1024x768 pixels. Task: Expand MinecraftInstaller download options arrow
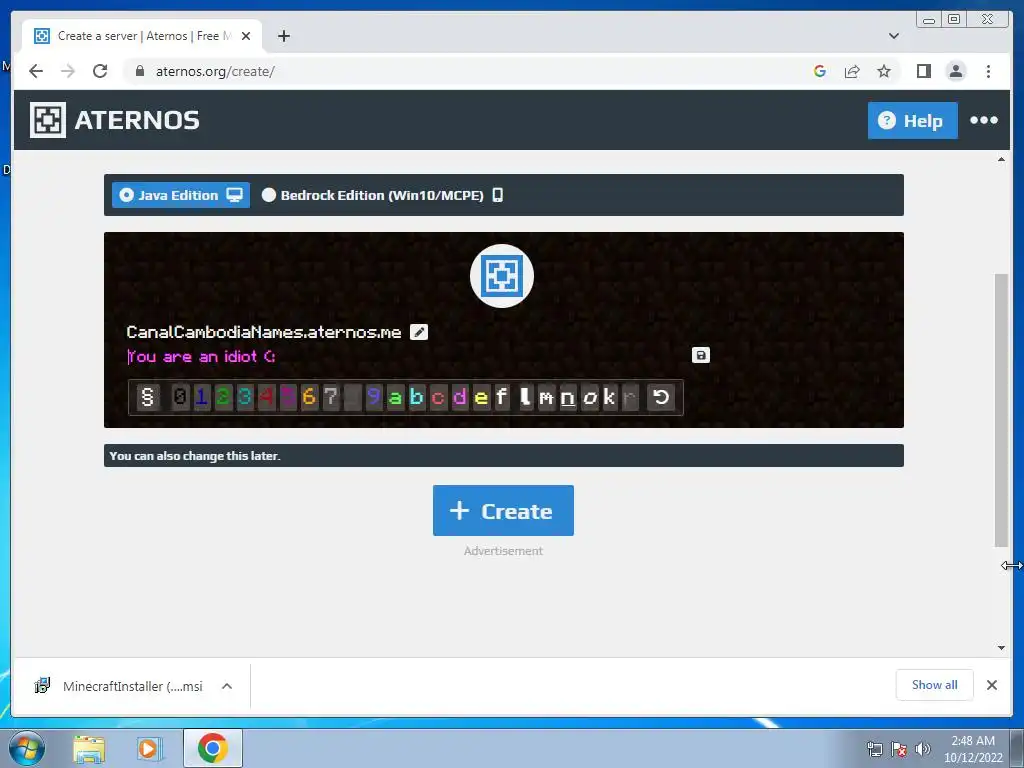point(227,686)
